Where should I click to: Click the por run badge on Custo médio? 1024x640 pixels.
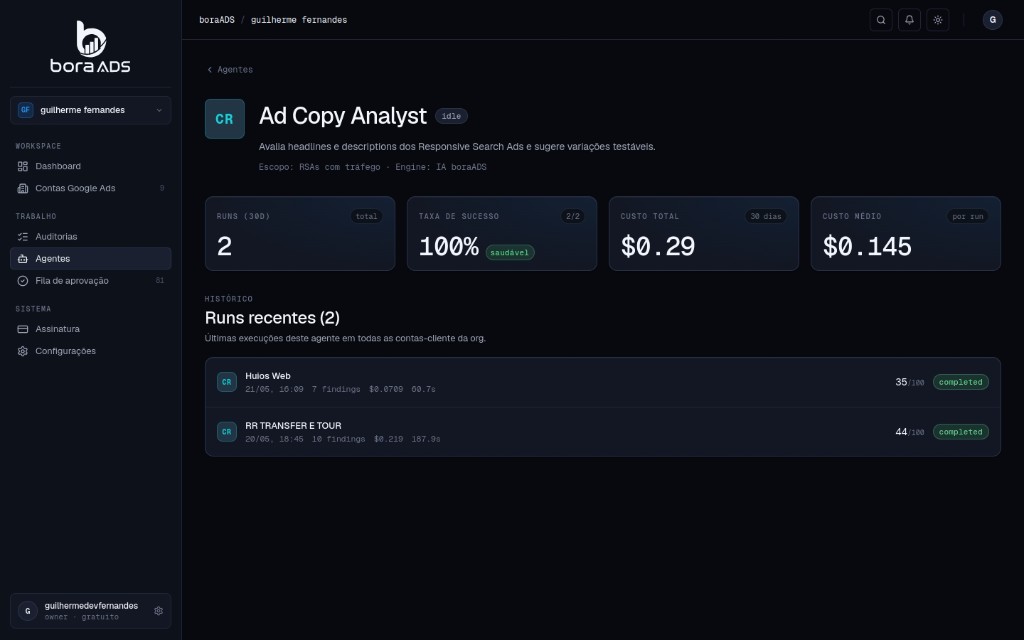click(968, 216)
